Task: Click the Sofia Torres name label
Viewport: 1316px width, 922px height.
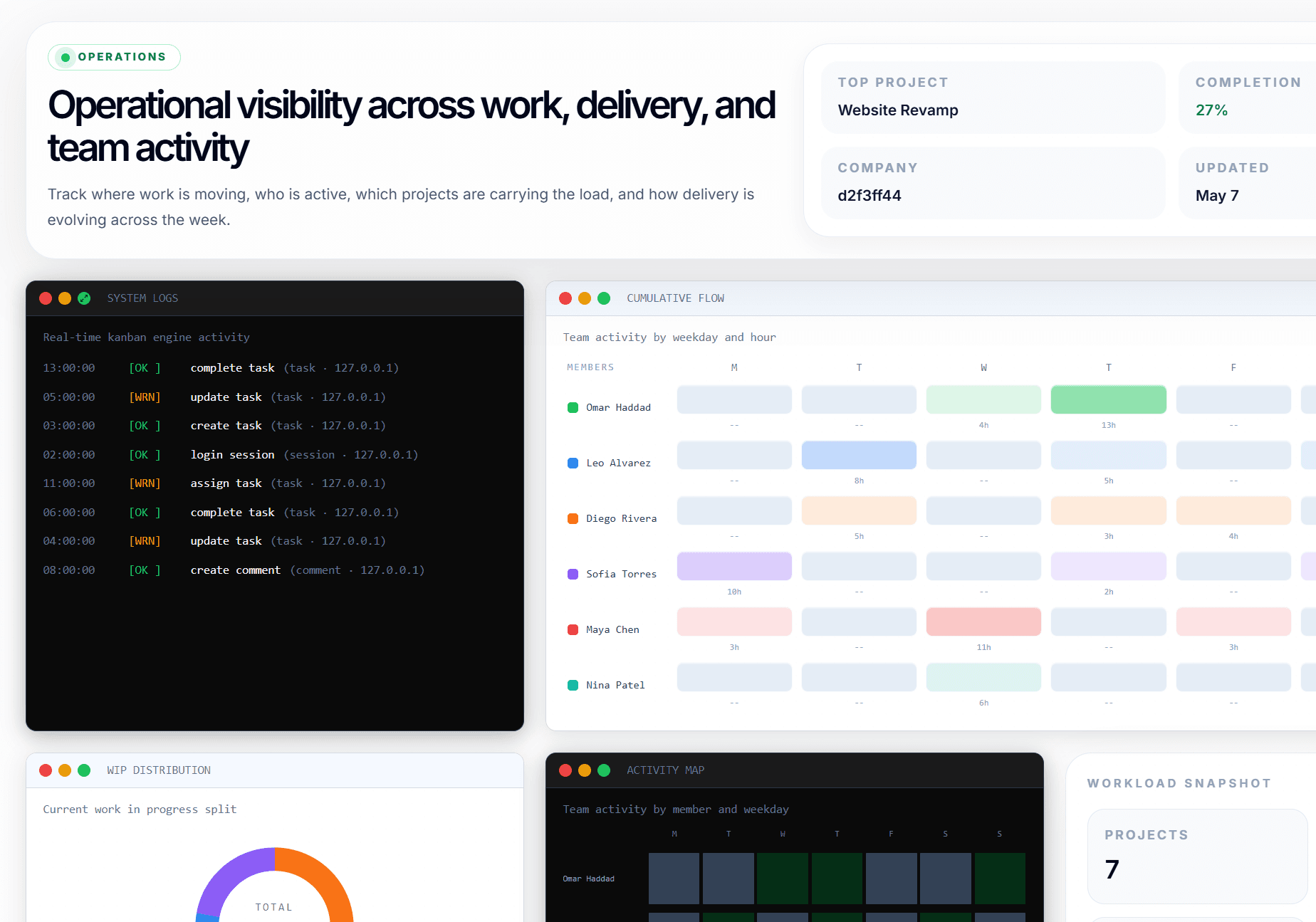Action: [621, 574]
